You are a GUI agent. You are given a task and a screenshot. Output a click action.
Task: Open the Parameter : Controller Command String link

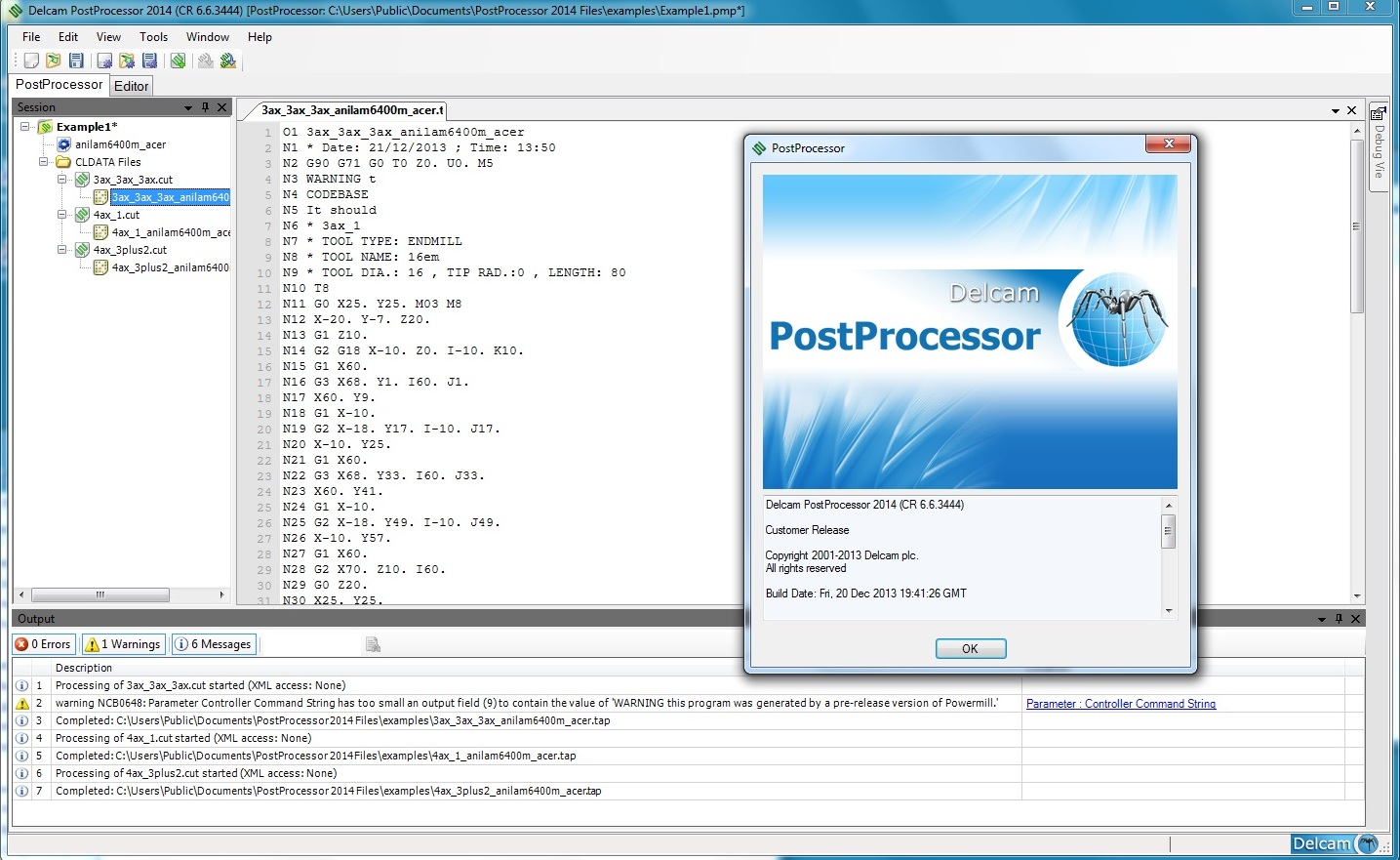pos(1121,703)
